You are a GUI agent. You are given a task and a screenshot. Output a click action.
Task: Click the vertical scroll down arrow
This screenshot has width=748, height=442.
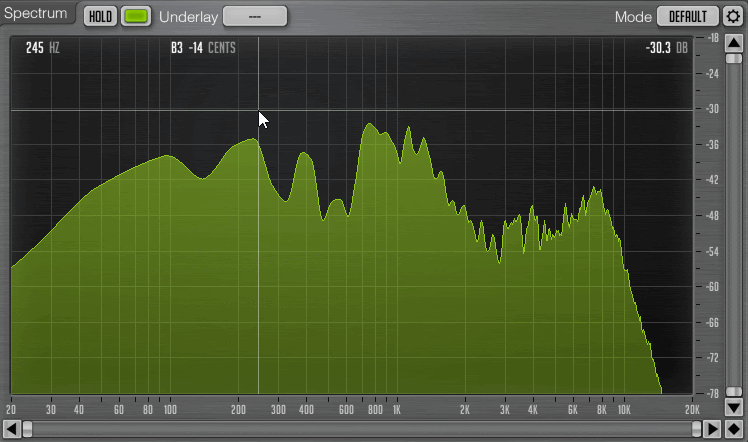pos(734,408)
